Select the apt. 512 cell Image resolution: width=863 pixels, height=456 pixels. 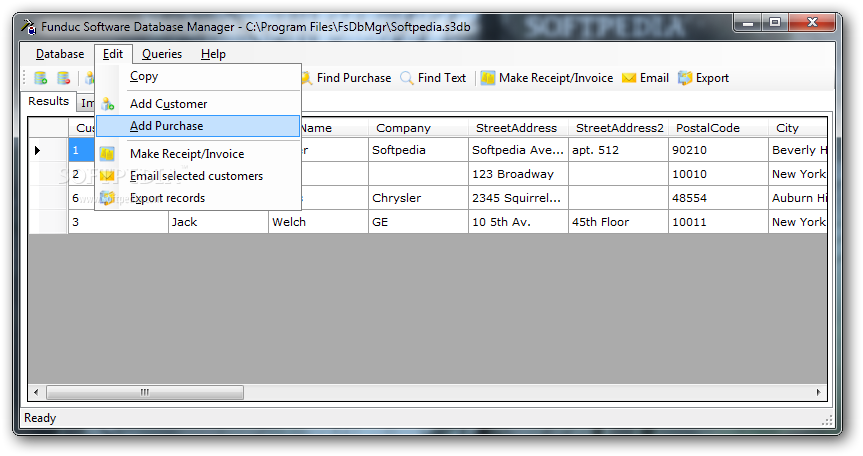(x=618, y=150)
